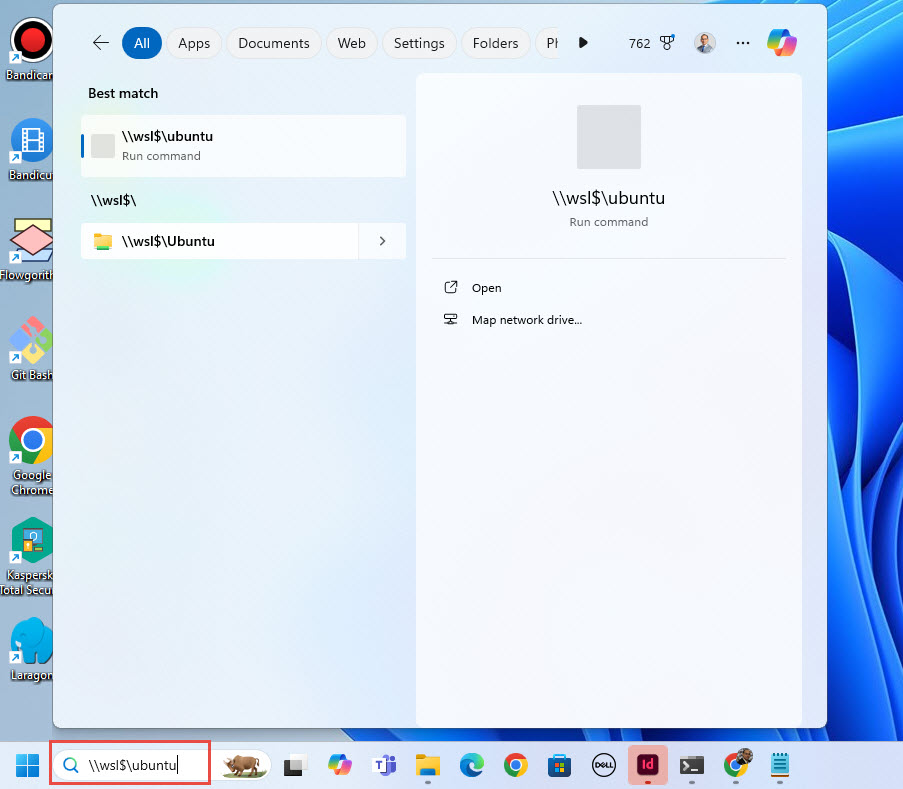Image resolution: width=903 pixels, height=789 pixels.
Task: Select the Flowgorithm desktop icon
Action: pos(26,249)
